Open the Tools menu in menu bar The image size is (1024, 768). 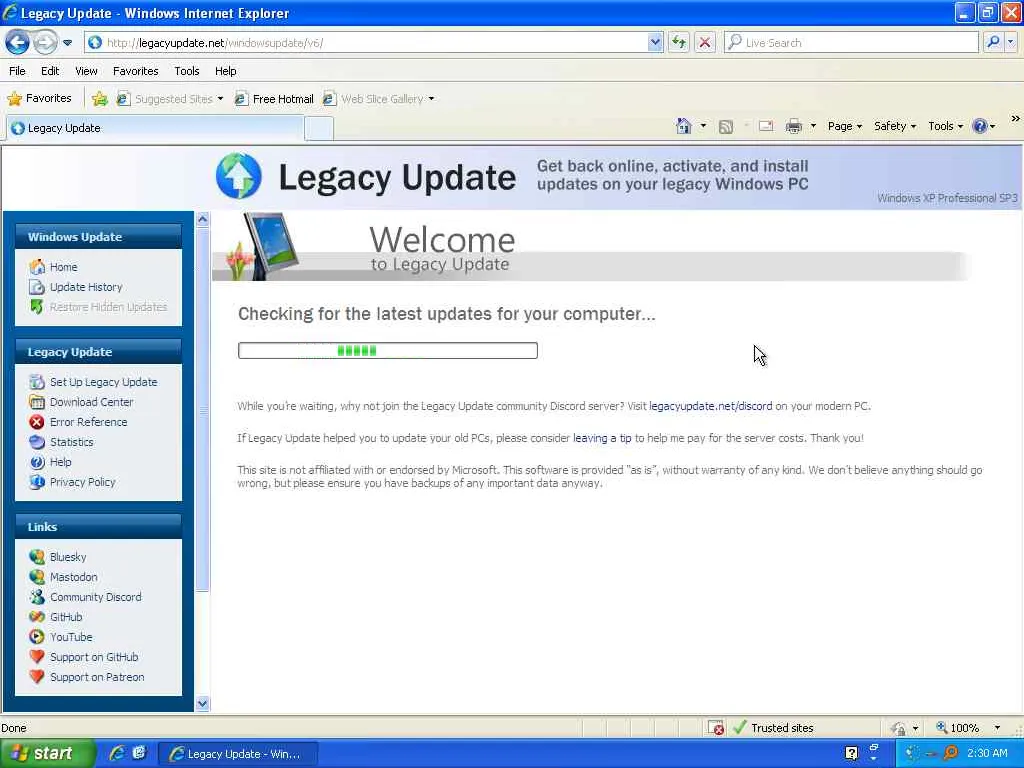point(187,71)
